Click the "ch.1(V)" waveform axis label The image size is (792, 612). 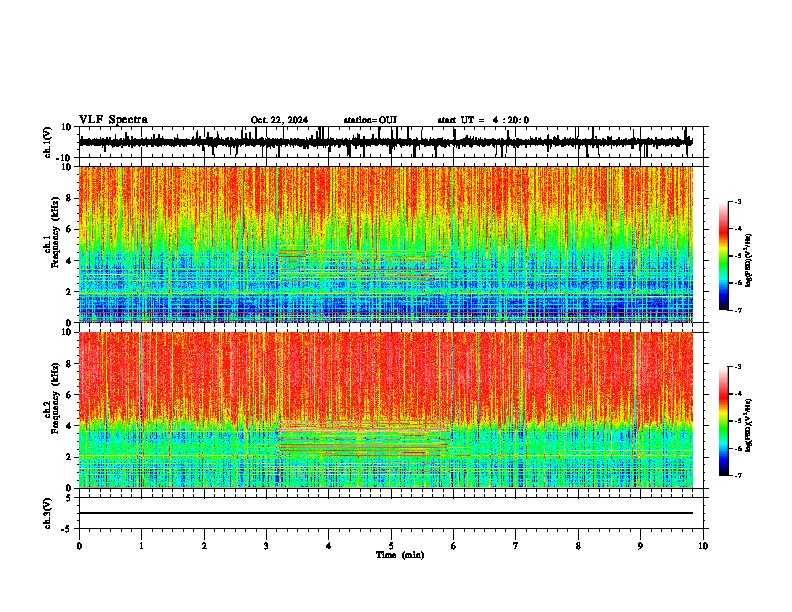[48, 142]
